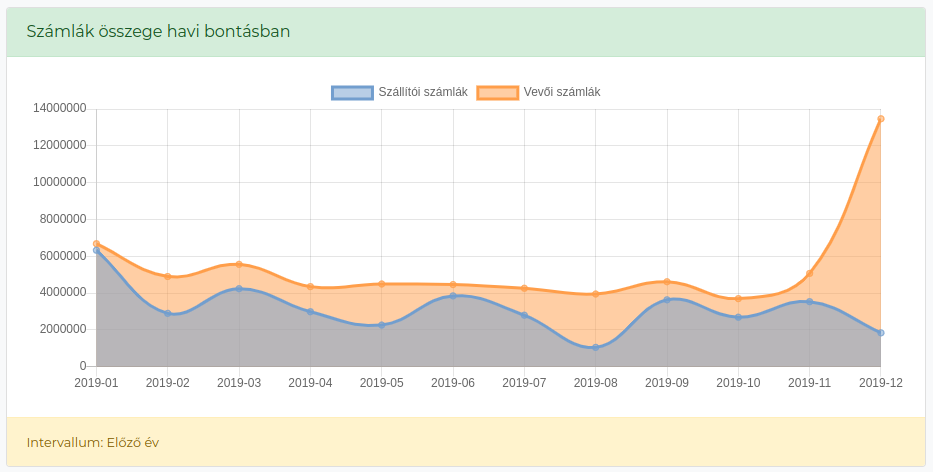Select blue data point at 2019-05
Image resolution: width=933 pixels, height=472 pixels.
[381, 325]
